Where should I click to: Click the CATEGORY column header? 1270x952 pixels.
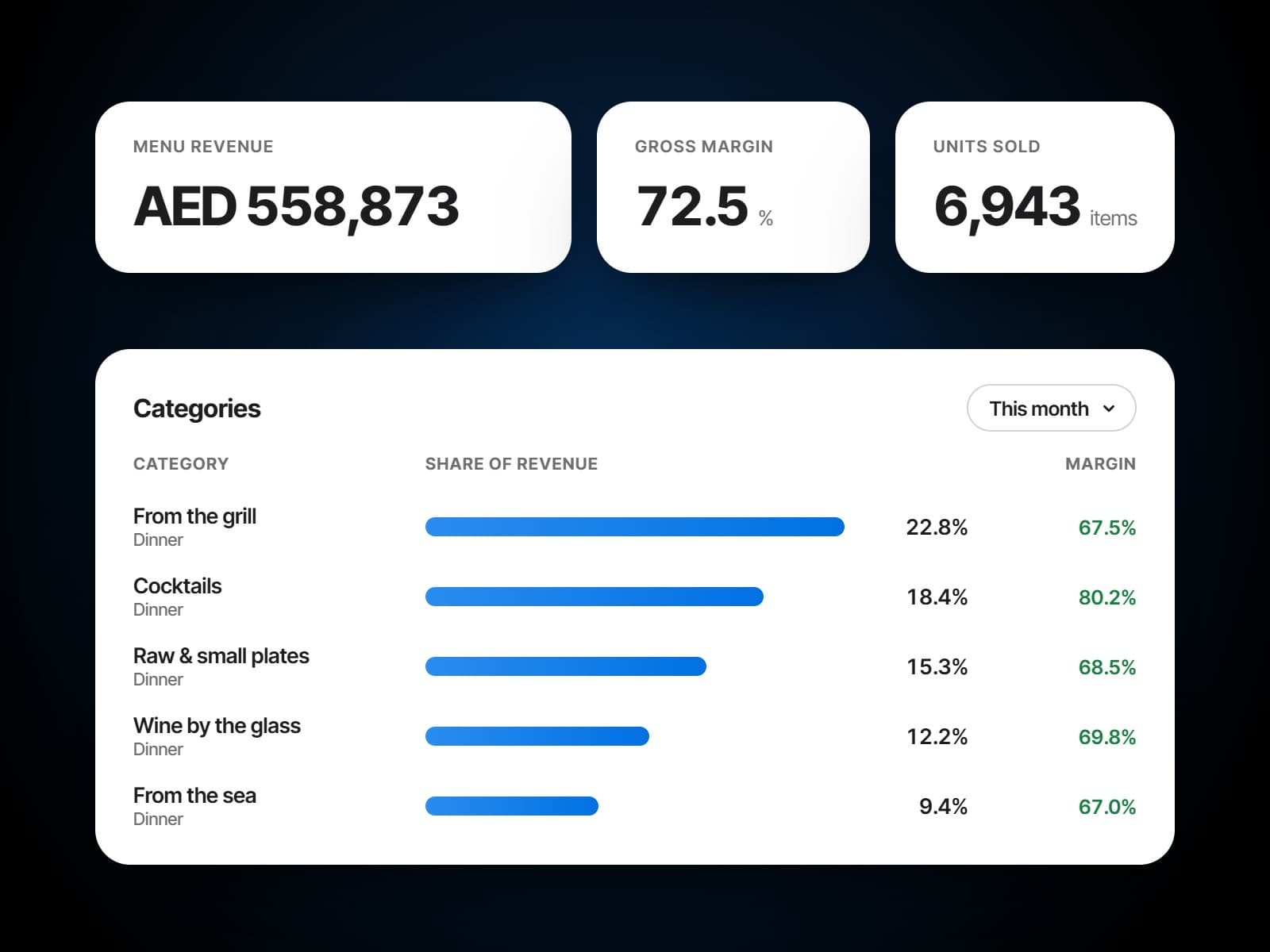181,463
